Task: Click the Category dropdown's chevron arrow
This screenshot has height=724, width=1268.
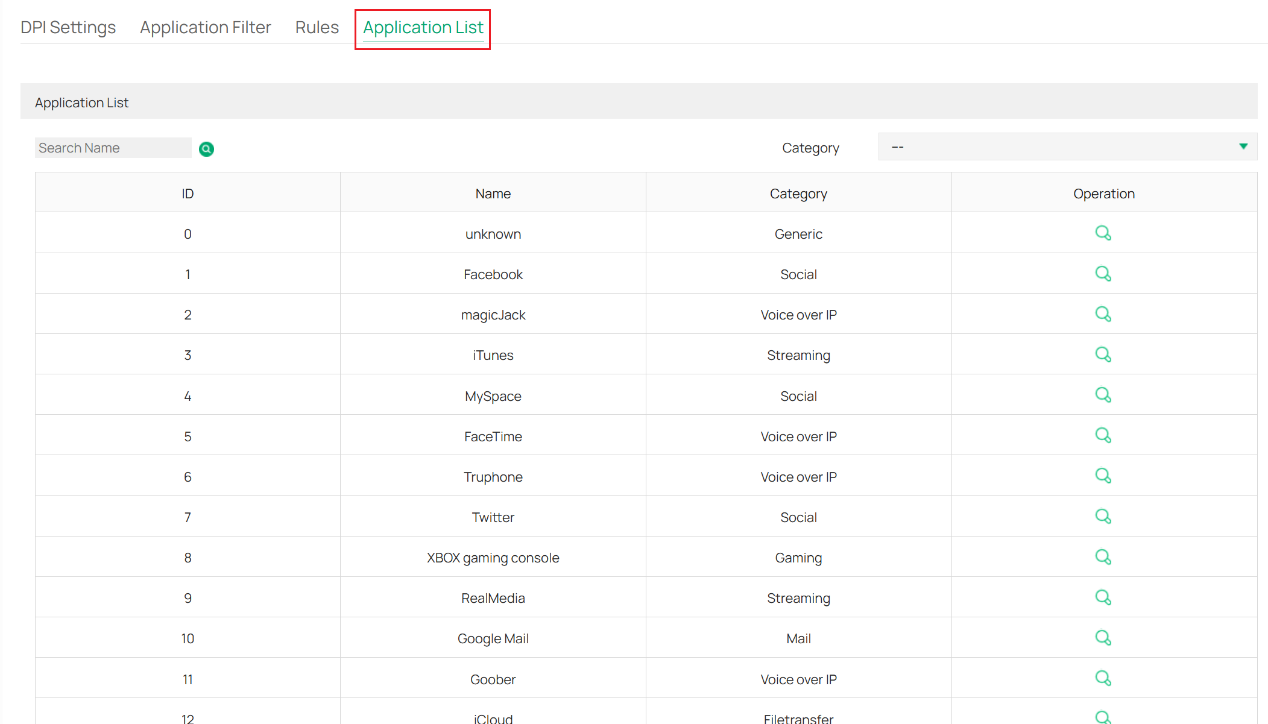Action: (x=1243, y=146)
